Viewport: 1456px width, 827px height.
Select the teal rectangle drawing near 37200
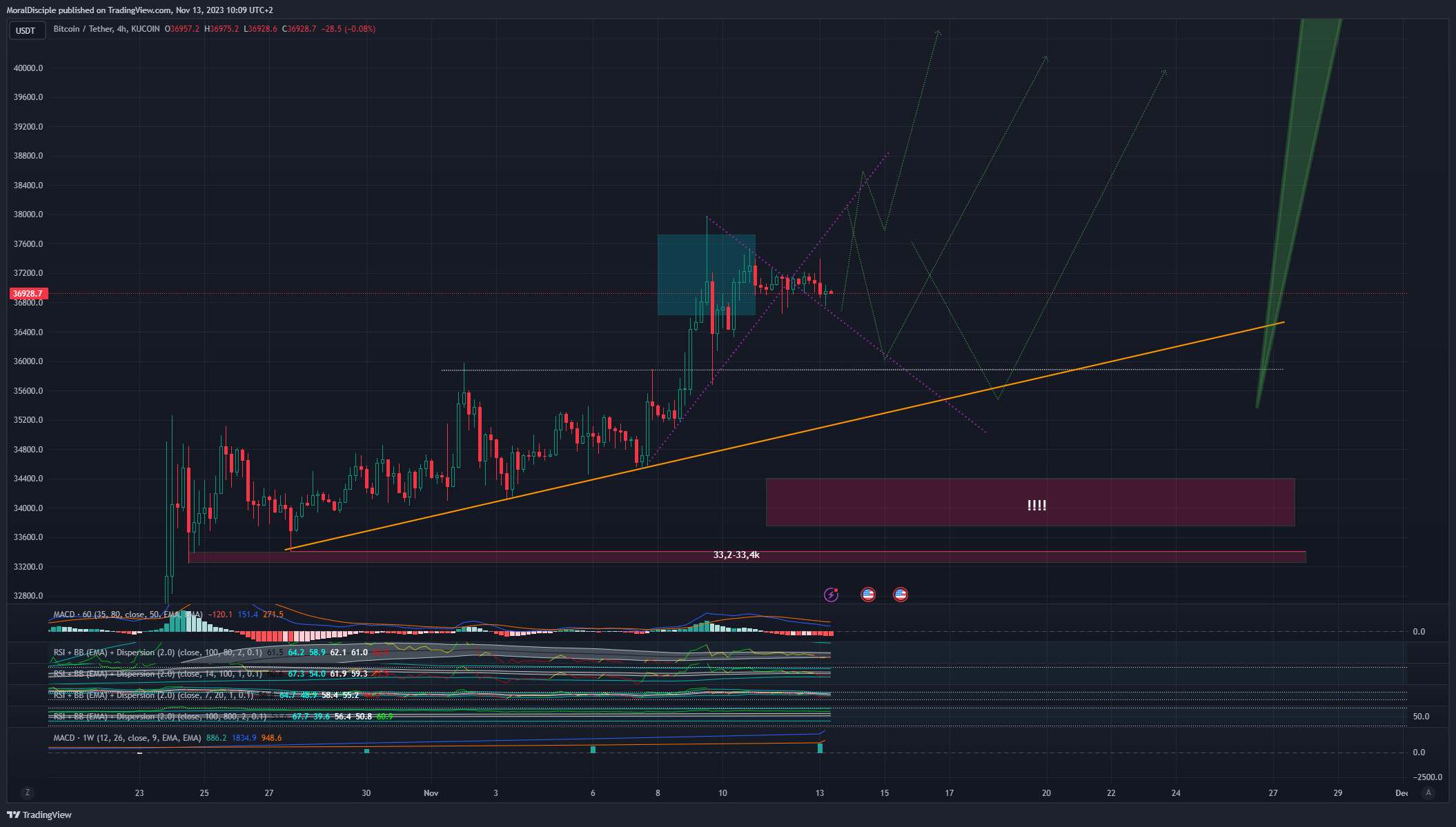click(x=707, y=275)
